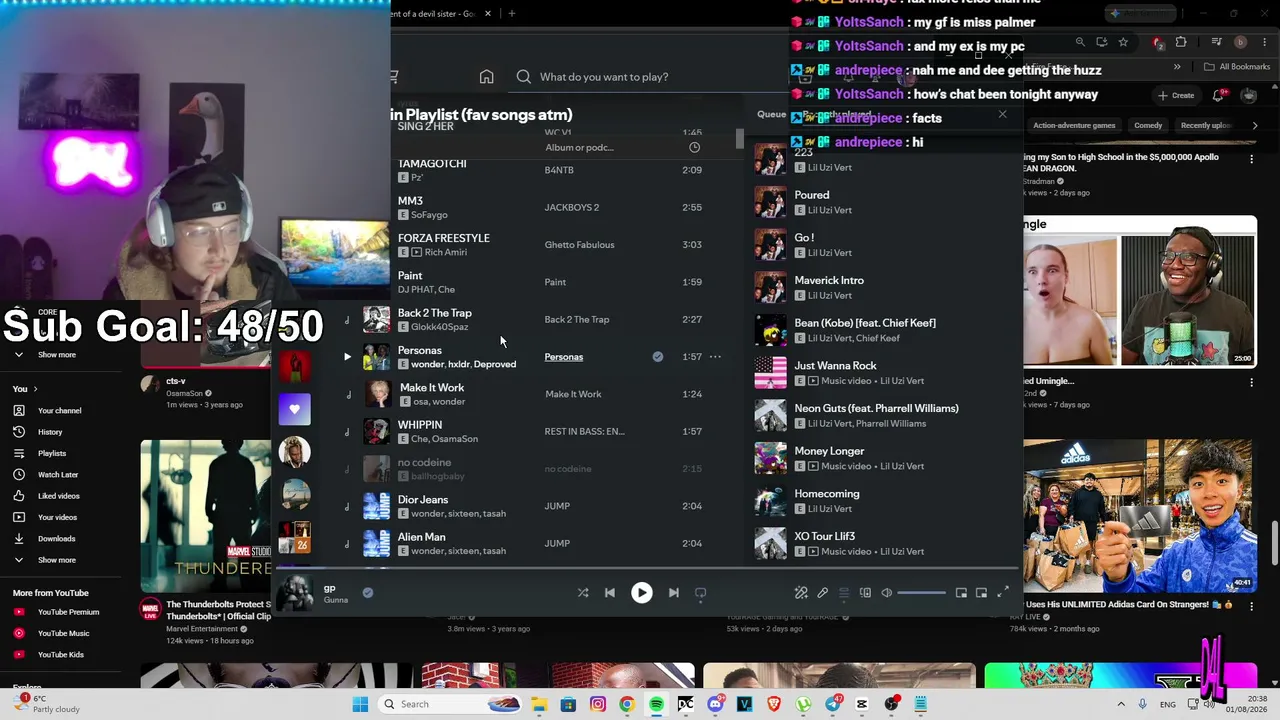Toggle the Spotify queue panel
The width and height of the screenshot is (1280, 720).
tap(844, 593)
